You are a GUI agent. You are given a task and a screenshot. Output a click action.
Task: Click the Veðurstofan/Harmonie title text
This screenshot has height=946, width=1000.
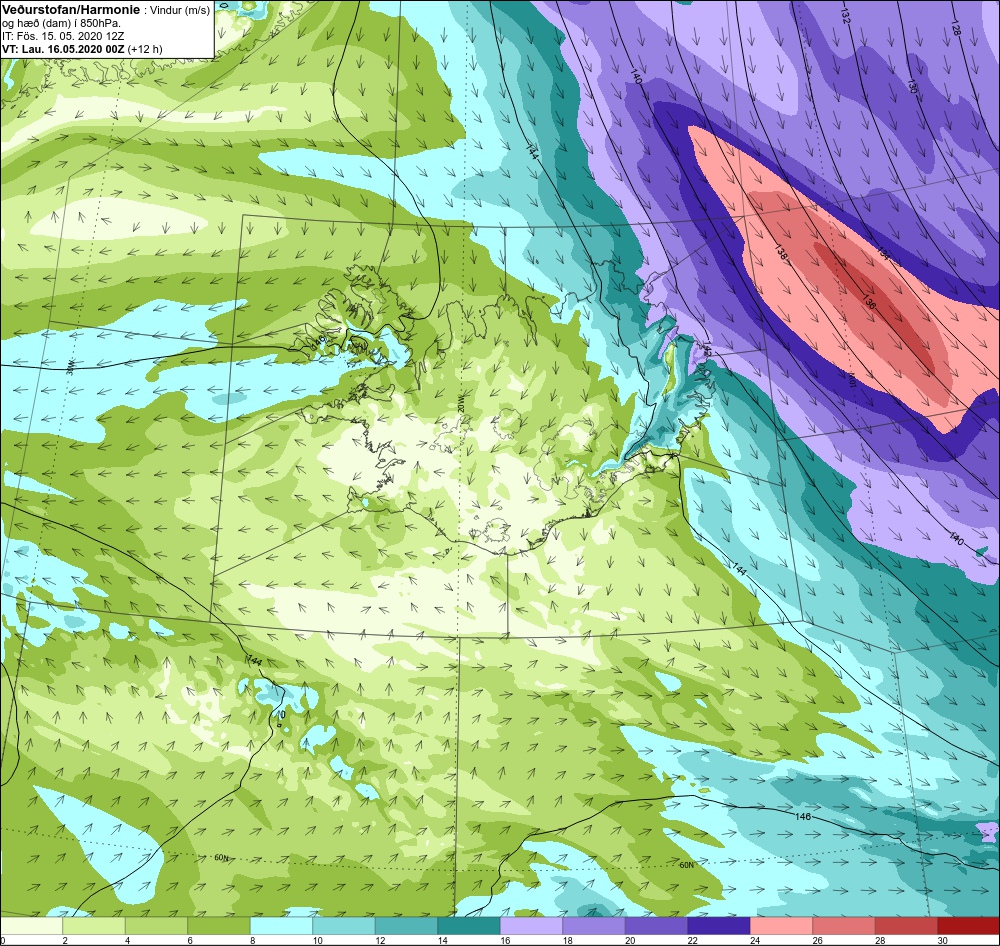pos(71,10)
